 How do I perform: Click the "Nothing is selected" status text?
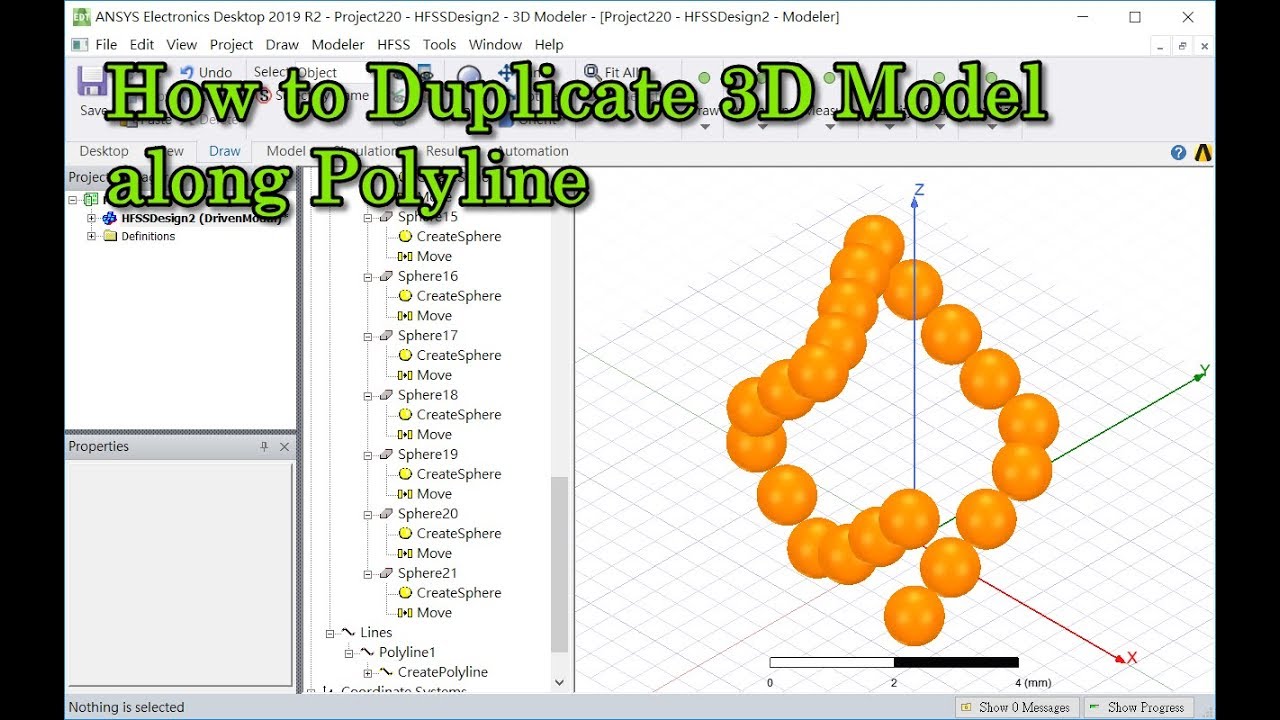(126, 708)
